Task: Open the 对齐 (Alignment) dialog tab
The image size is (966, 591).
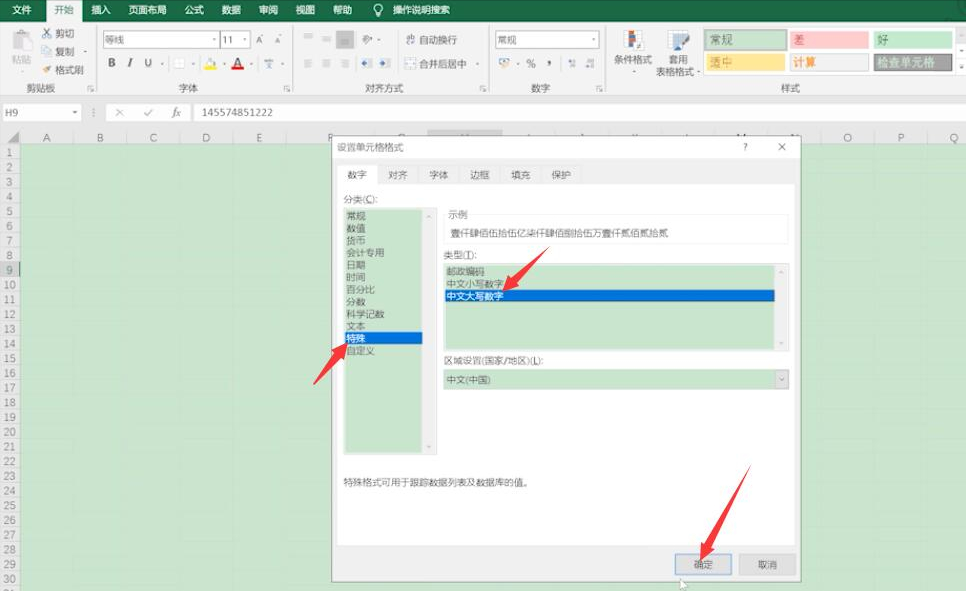Action: coord(397,175)
